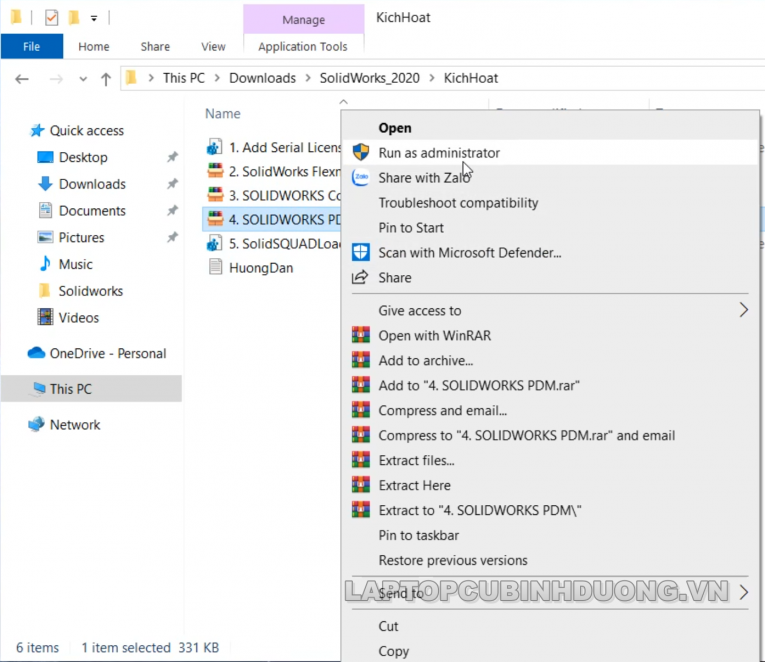Open the File ribbon tab

coord(32,46)
